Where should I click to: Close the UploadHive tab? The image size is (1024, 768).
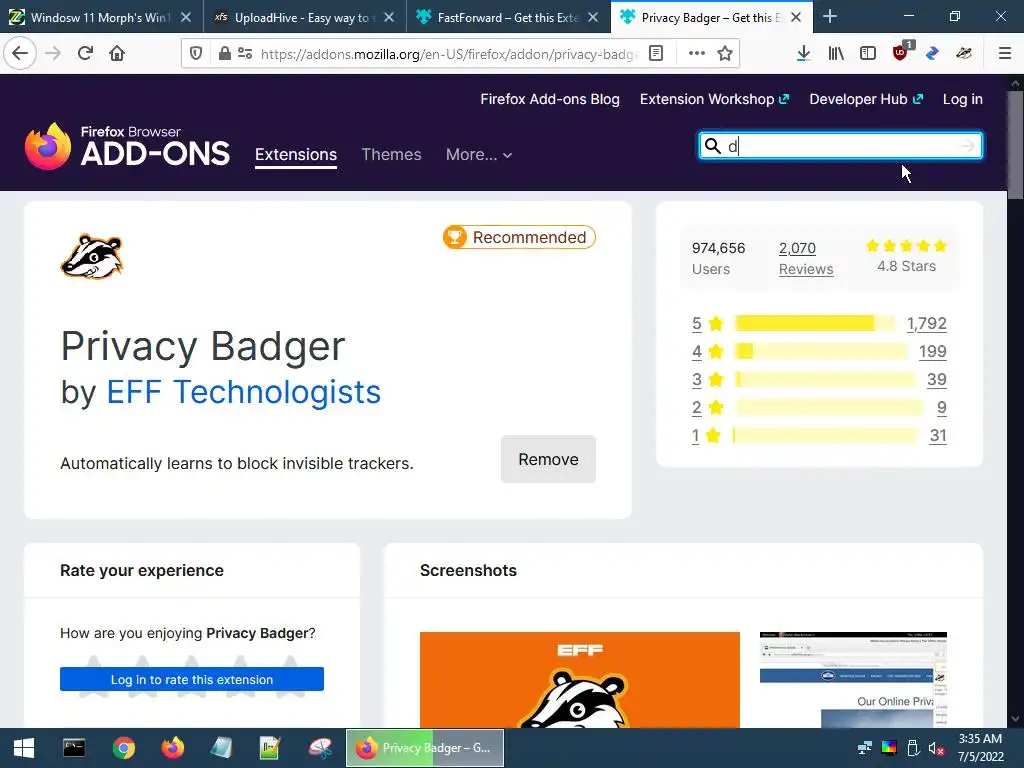389,17
